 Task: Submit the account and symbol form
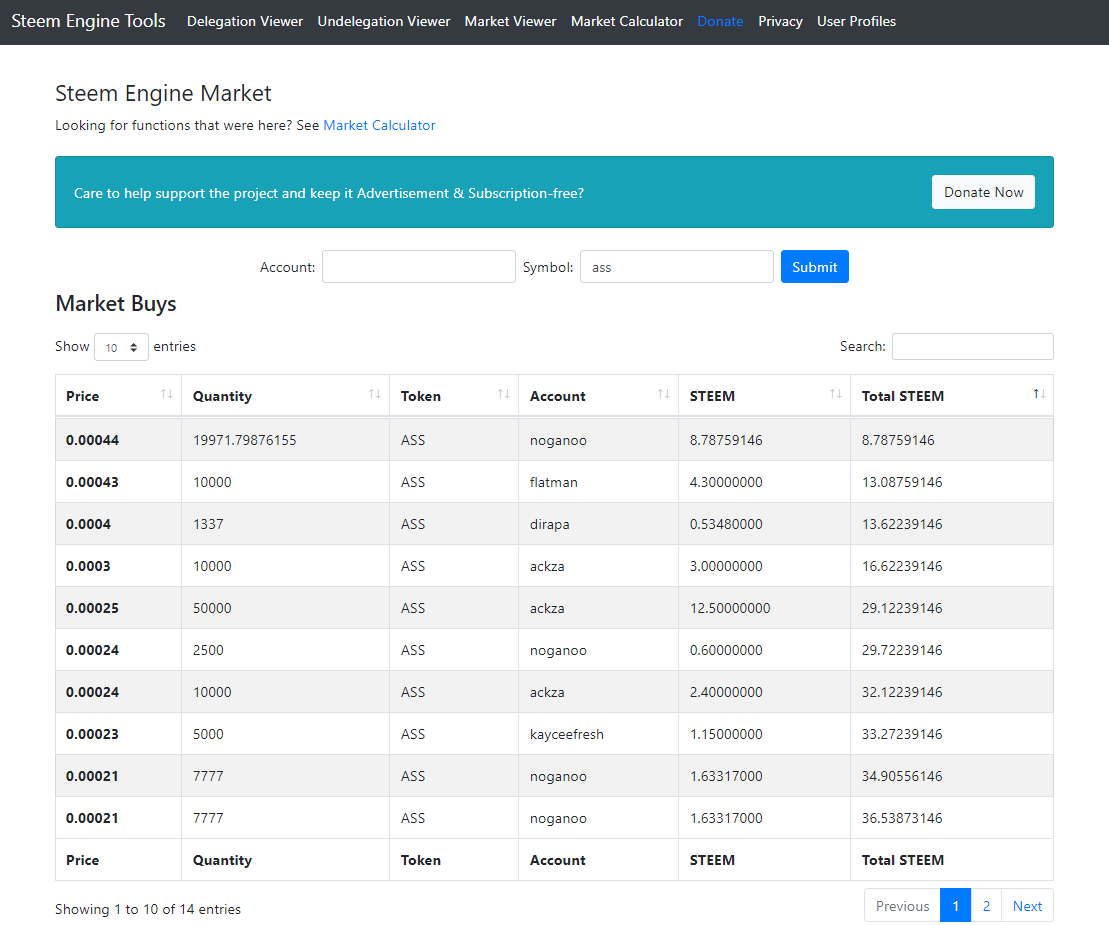pos(814,267)
